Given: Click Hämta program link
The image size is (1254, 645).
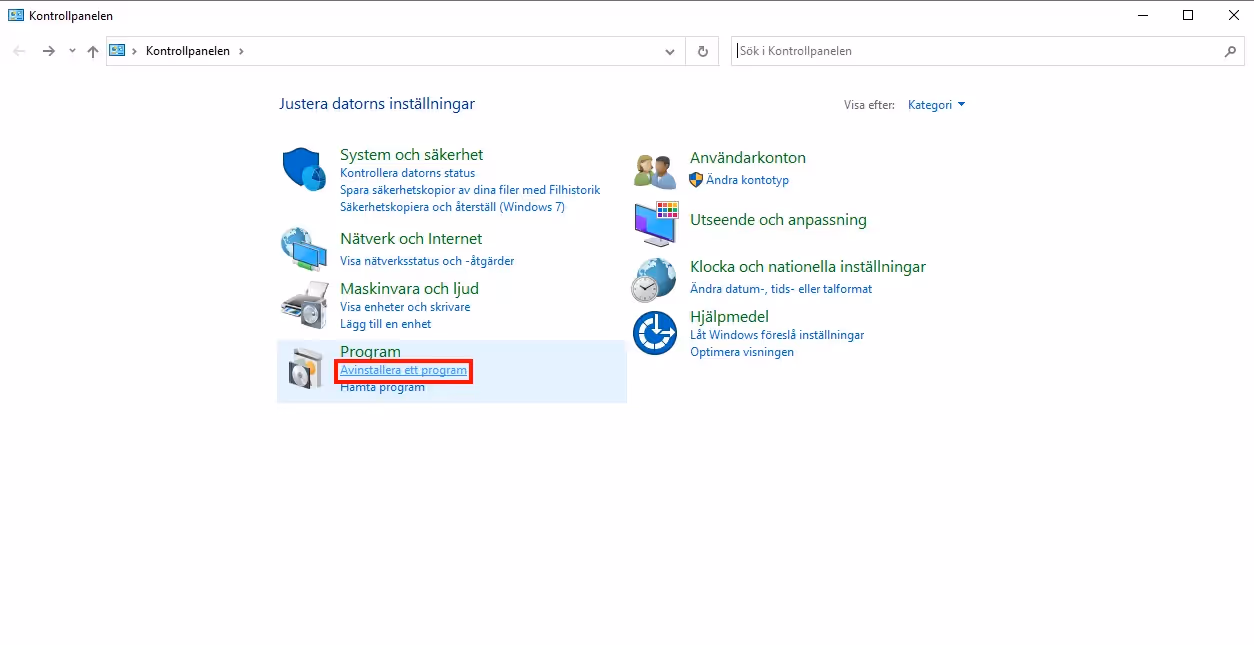Looking at the screenshot, I should tap(382, 387).
